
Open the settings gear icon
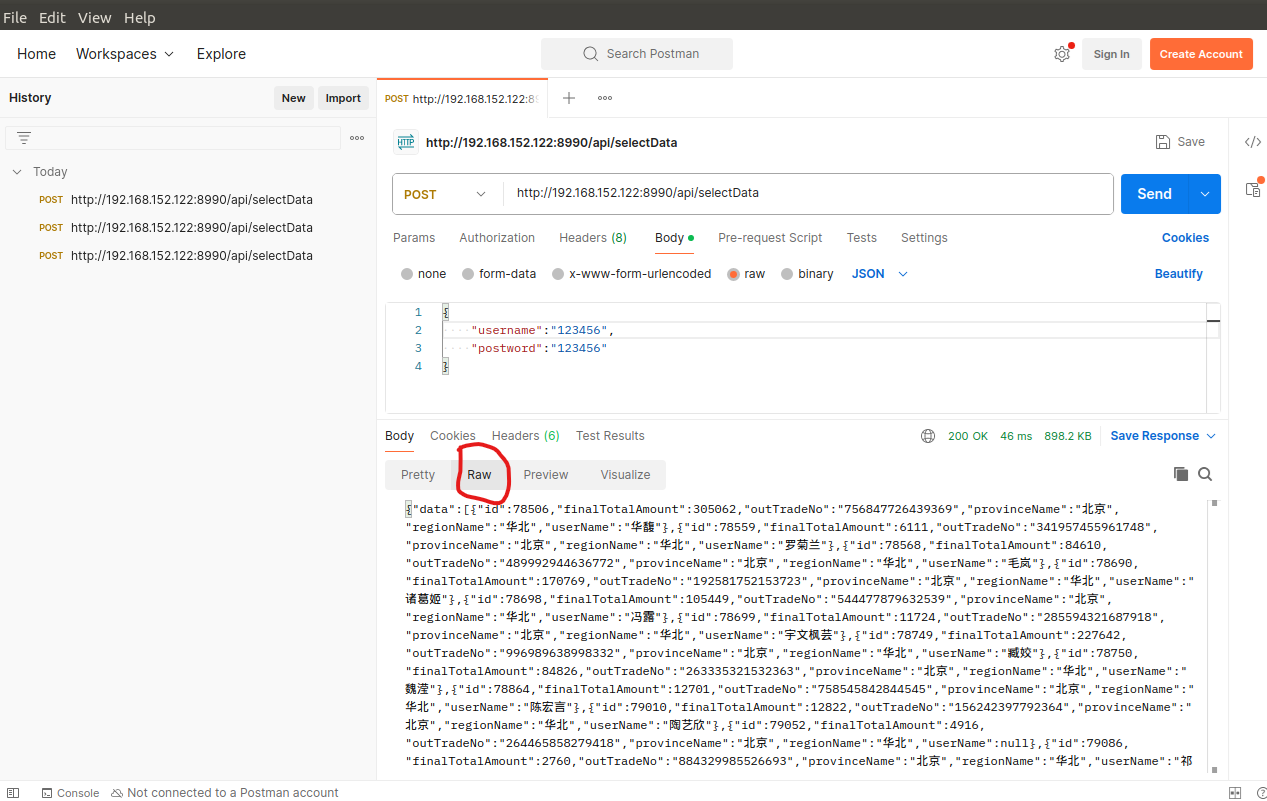(x=1062, y=54)
